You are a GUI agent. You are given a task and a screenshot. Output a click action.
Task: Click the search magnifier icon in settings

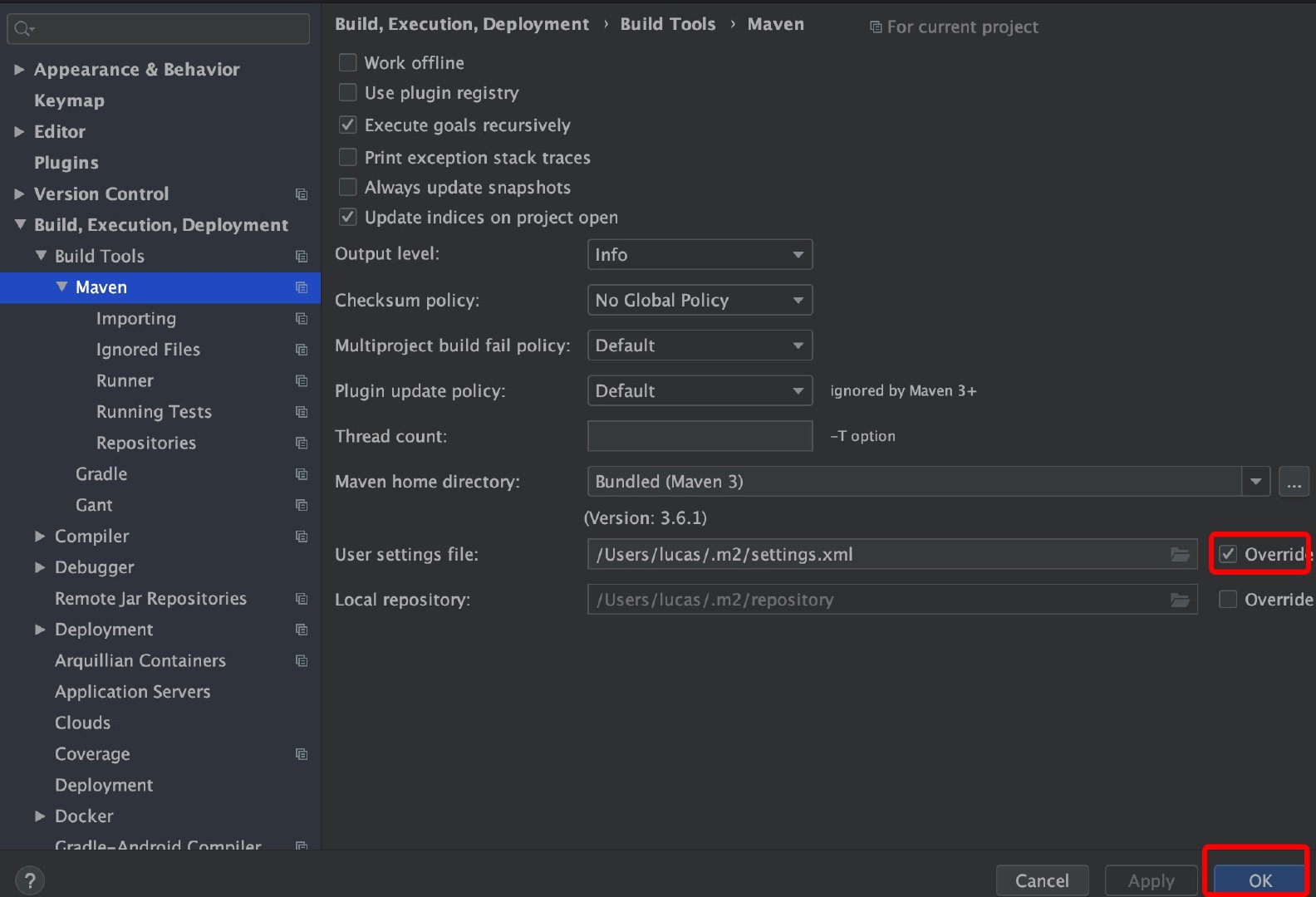(x=24, y=29)
